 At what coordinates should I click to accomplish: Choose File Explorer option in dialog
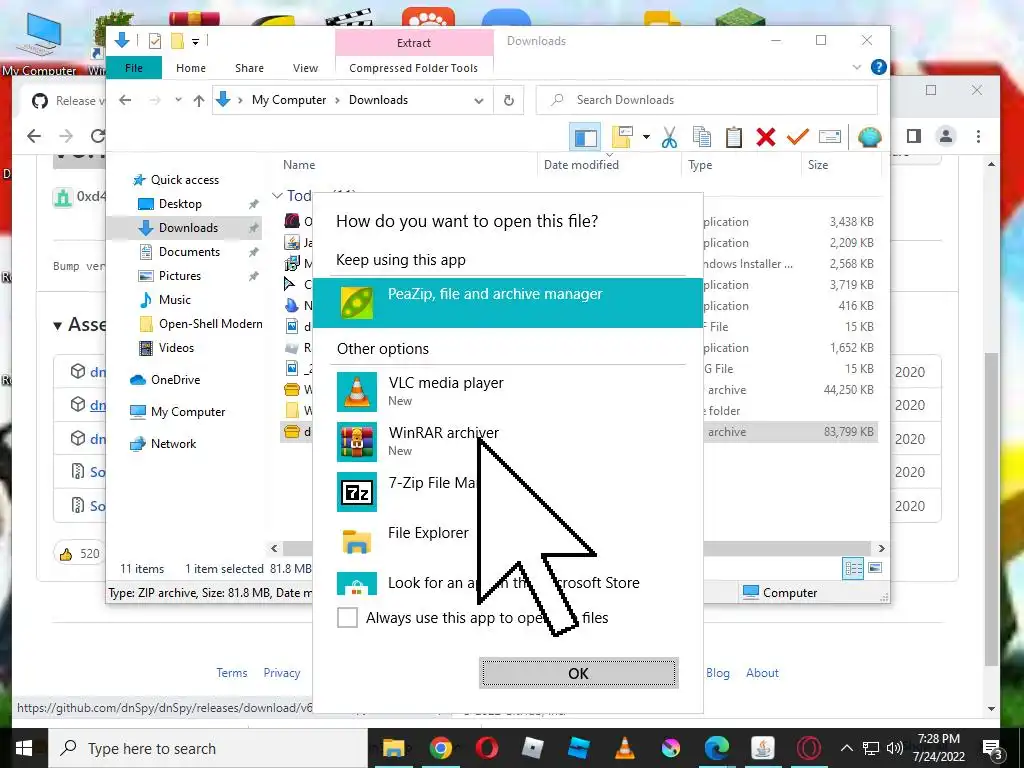(507, 541)
